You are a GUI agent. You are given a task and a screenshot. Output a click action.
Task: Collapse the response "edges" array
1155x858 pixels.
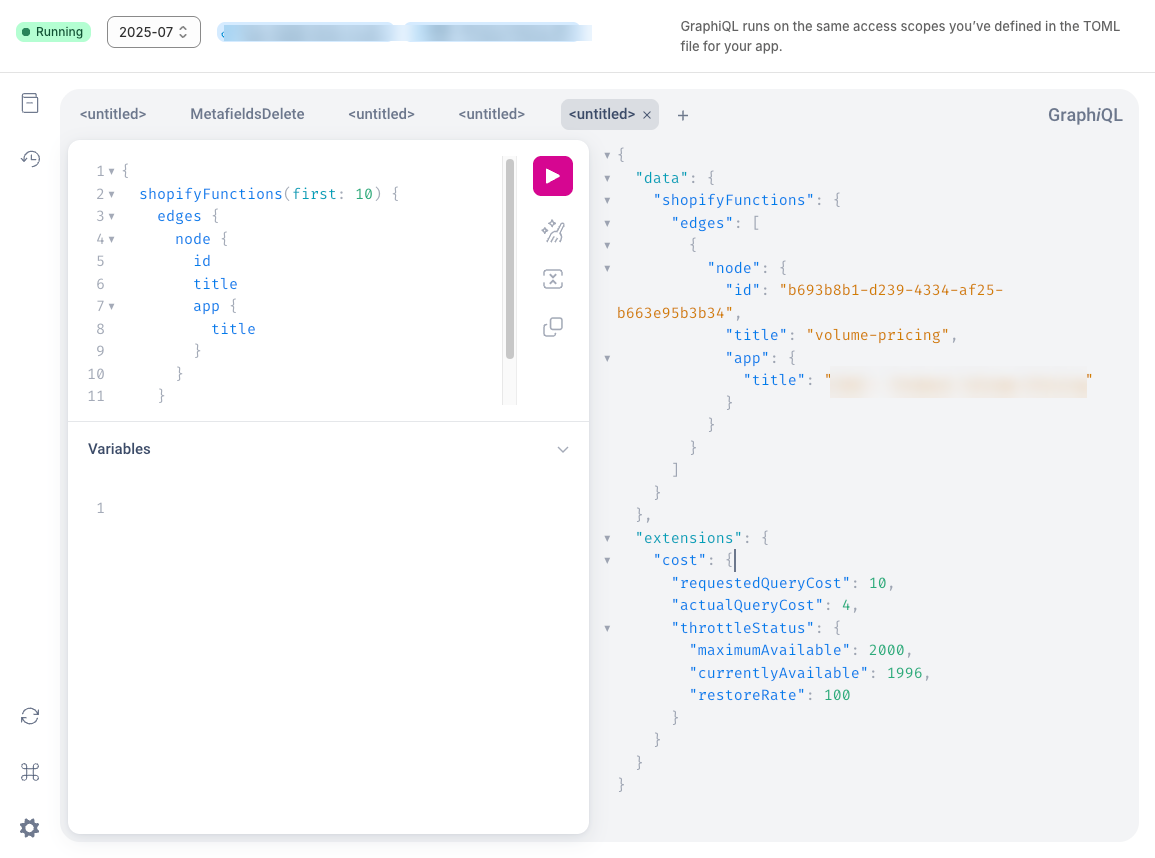point(607,223)
